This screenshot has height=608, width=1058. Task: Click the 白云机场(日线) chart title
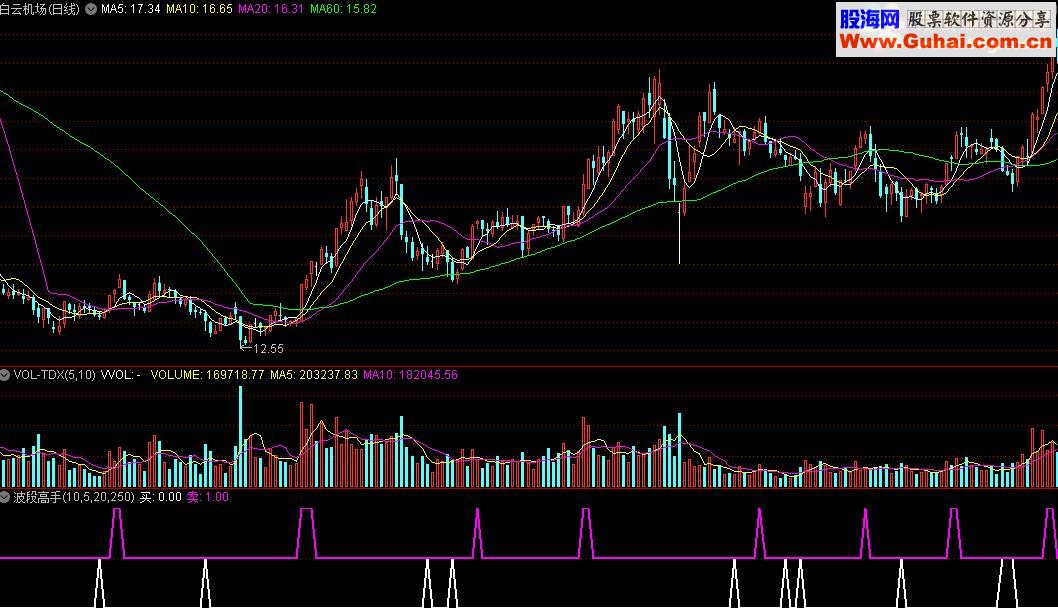(x=40, y=9)
